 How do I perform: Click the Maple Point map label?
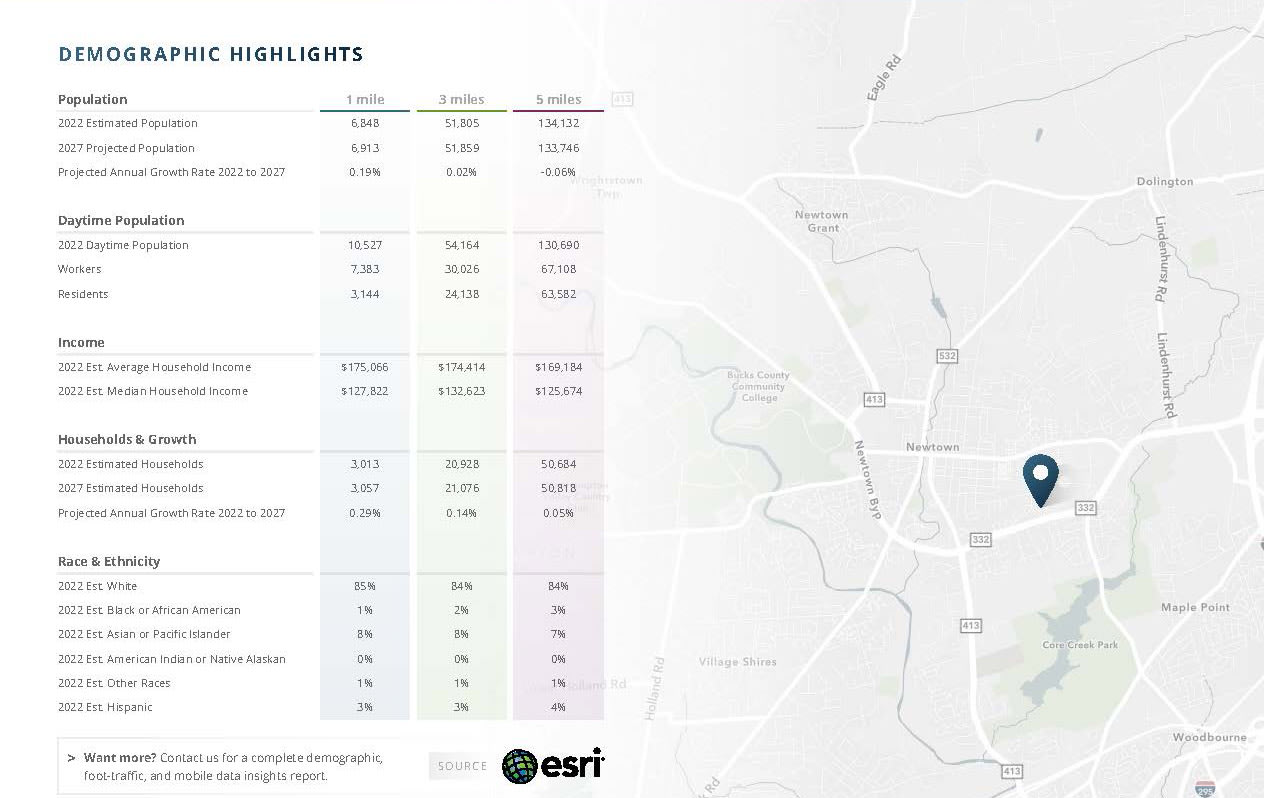[x=1195, y=607]
